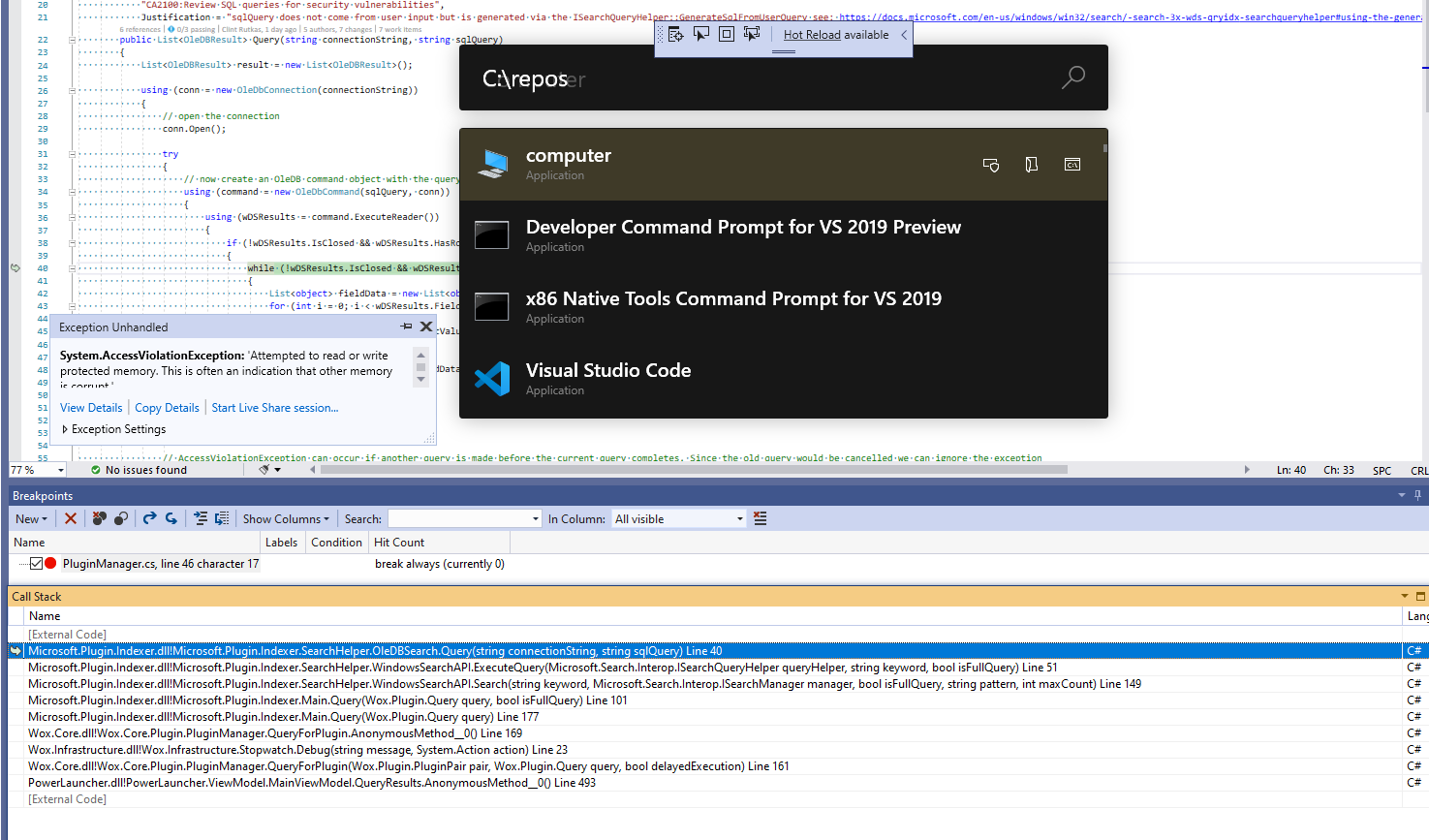This screenshot has height=840, width=1429.
Task: Open the In Column dropdown showing All visible
Action: (678, 518)
